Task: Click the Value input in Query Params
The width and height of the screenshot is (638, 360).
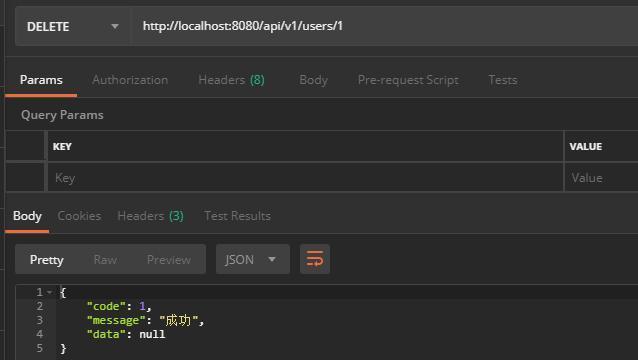Action: click(x=601, y=177)
